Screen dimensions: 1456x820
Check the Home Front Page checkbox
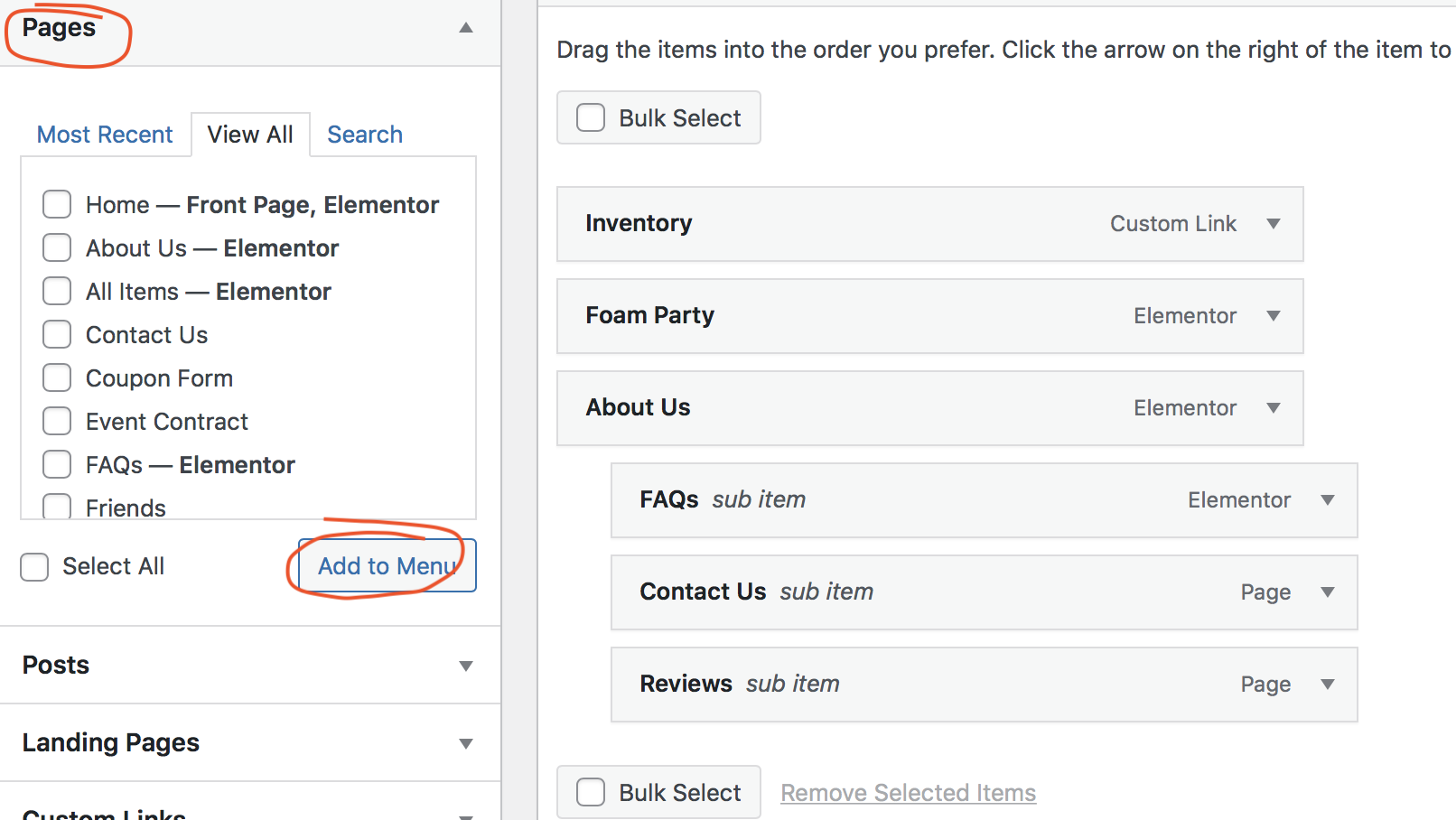pos(57,205)
